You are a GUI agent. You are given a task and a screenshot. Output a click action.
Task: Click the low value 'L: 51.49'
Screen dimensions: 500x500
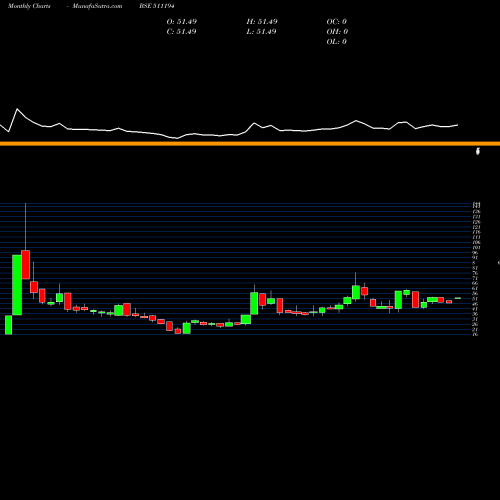point(261,32)
